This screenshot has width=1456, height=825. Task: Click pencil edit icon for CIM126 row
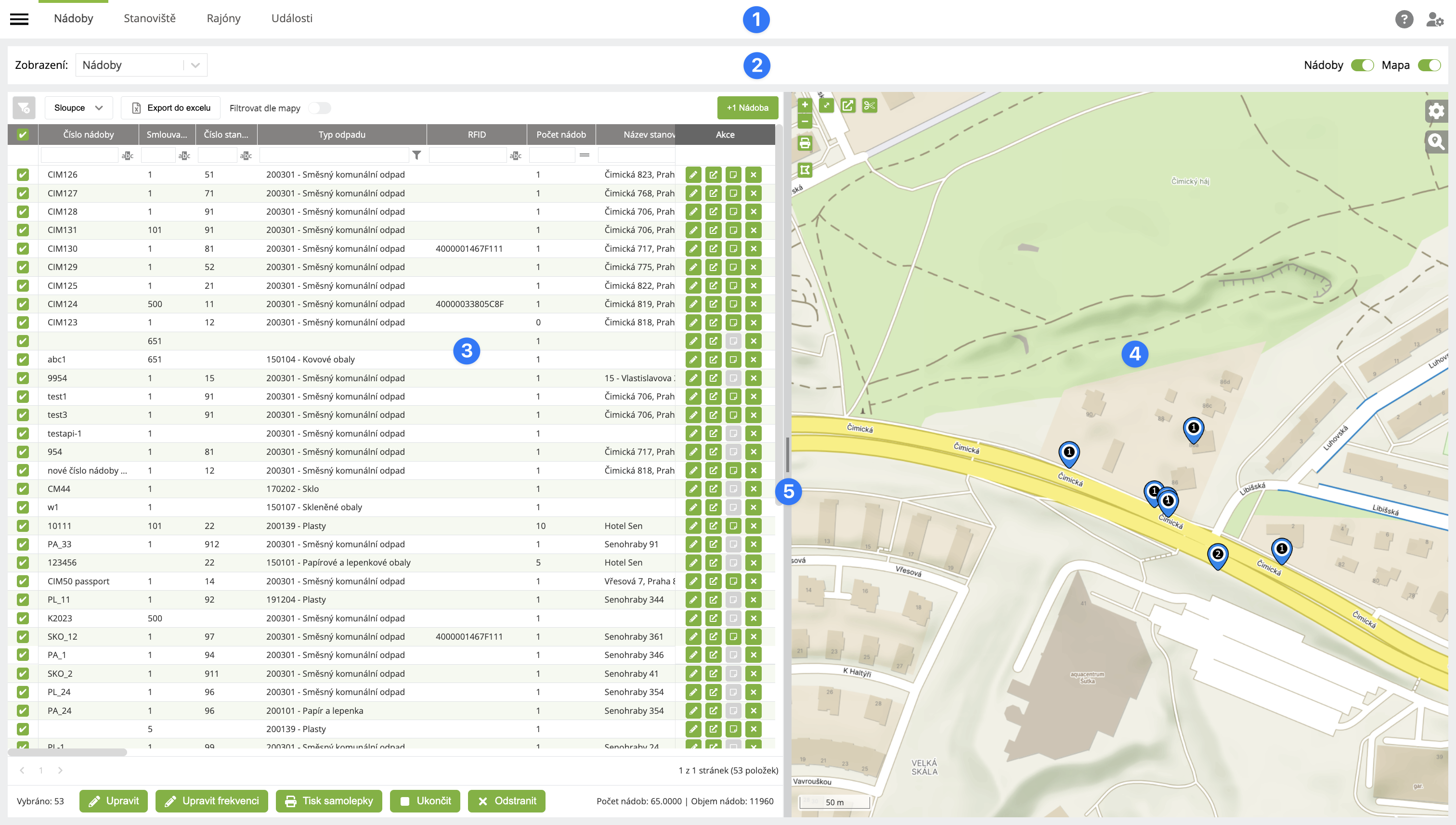click(x=693, y=175)
